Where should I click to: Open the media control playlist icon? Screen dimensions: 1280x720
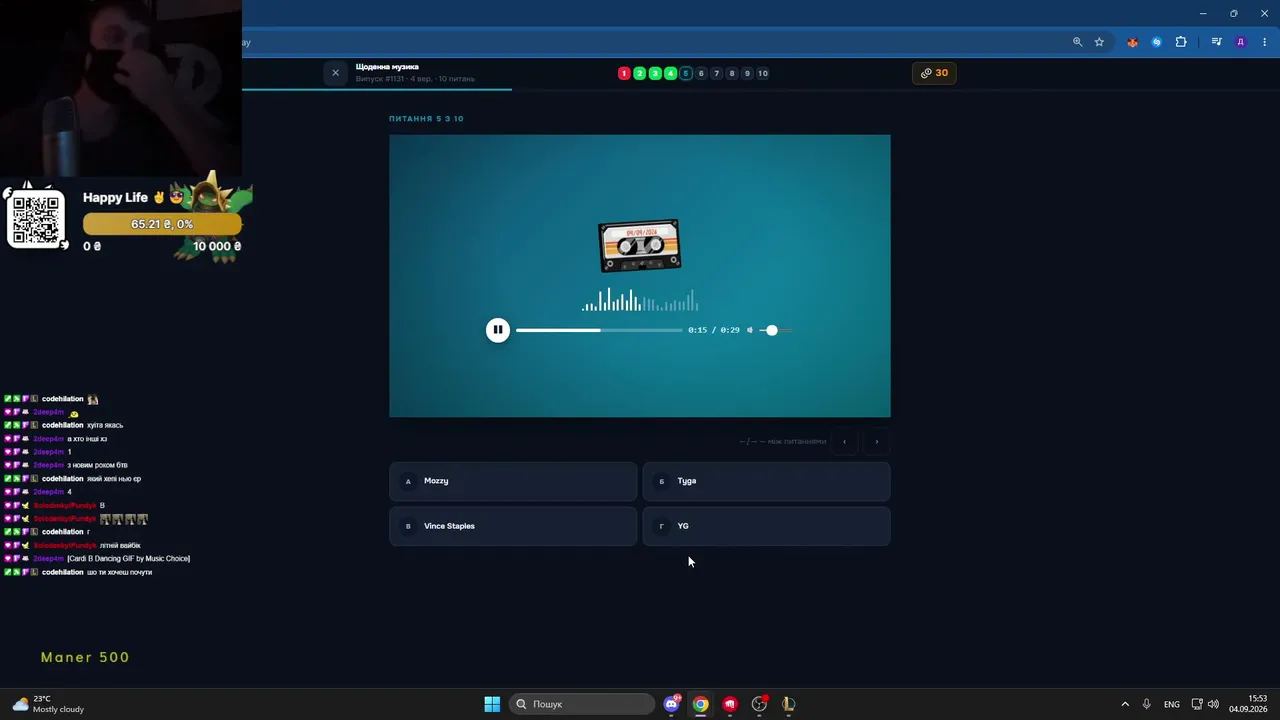(x=1216, y=42)
